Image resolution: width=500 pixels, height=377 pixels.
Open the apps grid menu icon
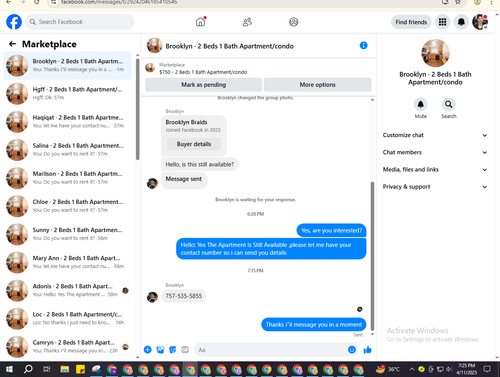[442, 22]
